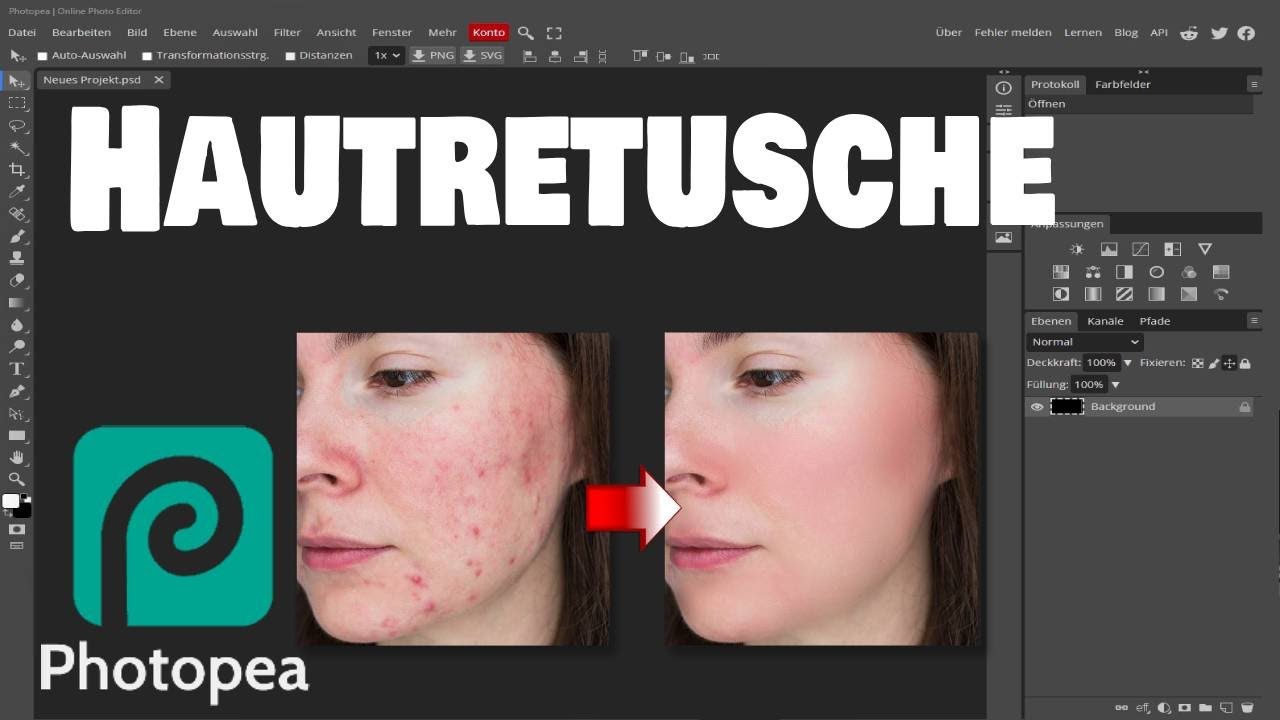The image size is (1280, 720).
Task: Toggle Quick Mask mode
Action: [x=17, y=528]
